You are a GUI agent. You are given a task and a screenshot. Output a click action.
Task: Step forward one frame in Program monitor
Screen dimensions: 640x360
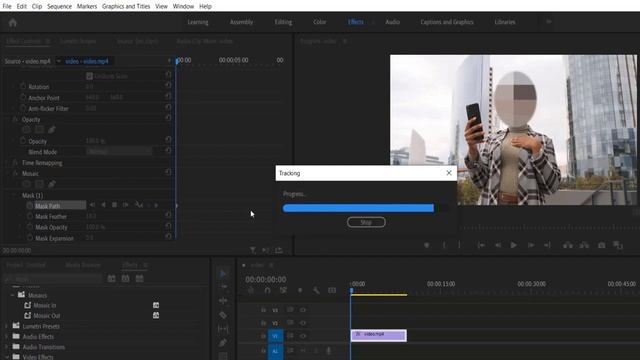[531, 245]
